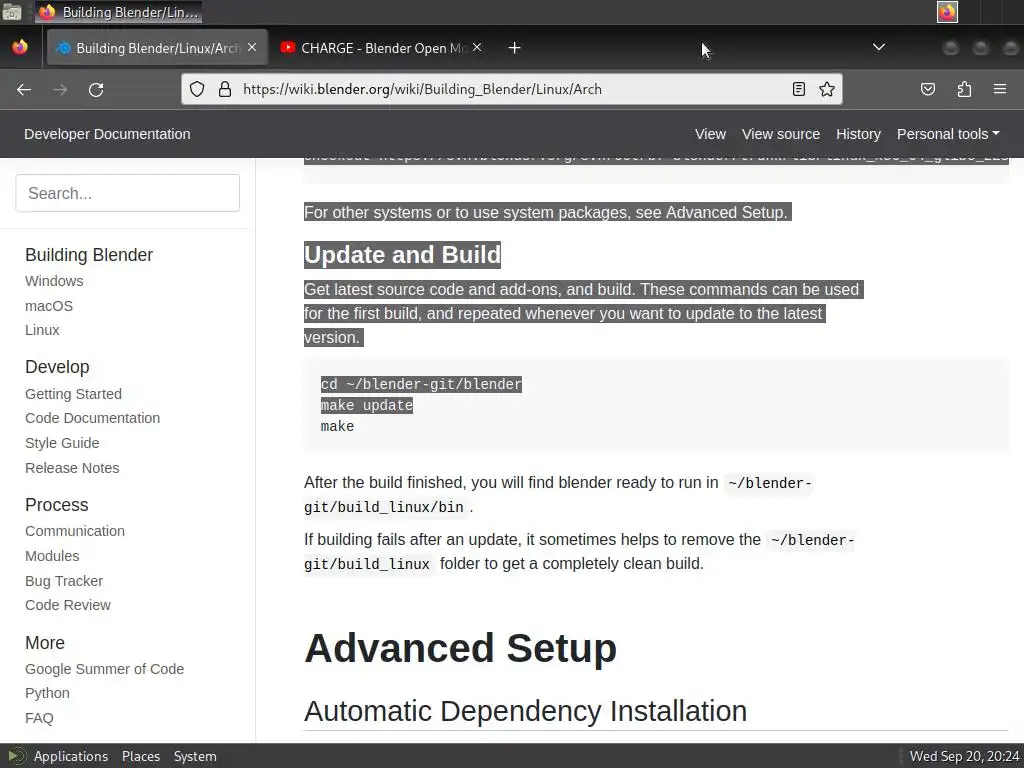Reload the current page
Image resolution: width=1024 pixels, height=768 pixels.
pyautogui.click(x=96, y=89)
